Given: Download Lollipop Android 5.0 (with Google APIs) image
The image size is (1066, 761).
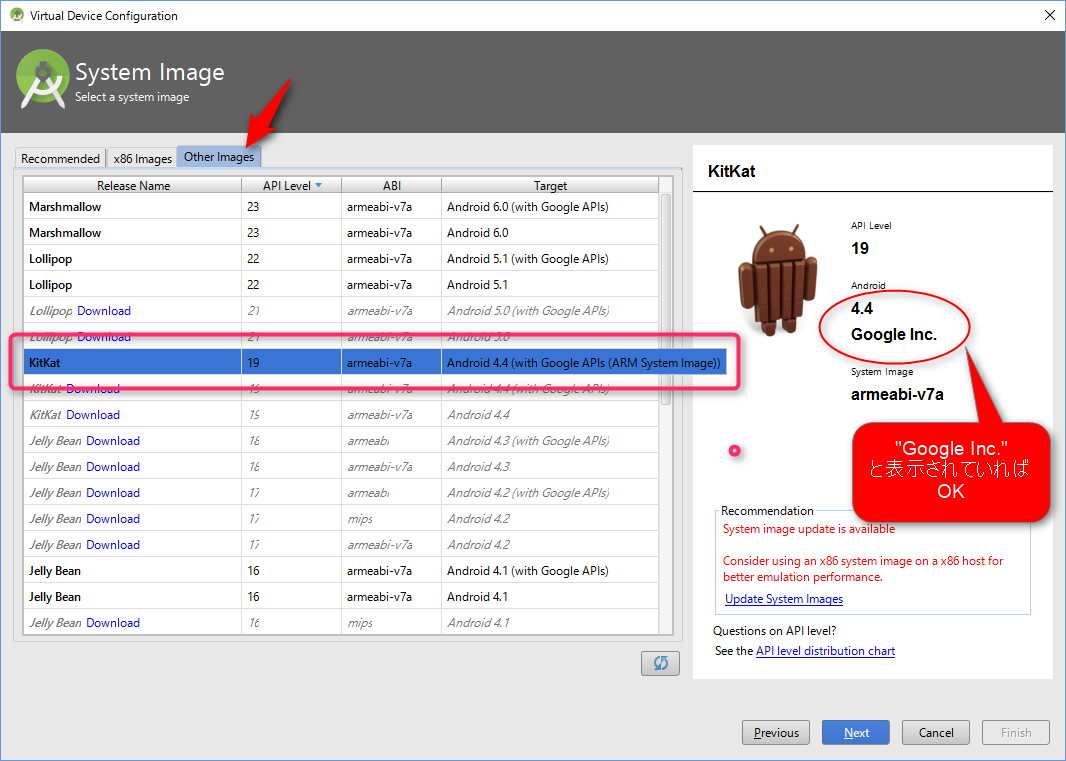Looking at the screenshot, I should [104, 311].
